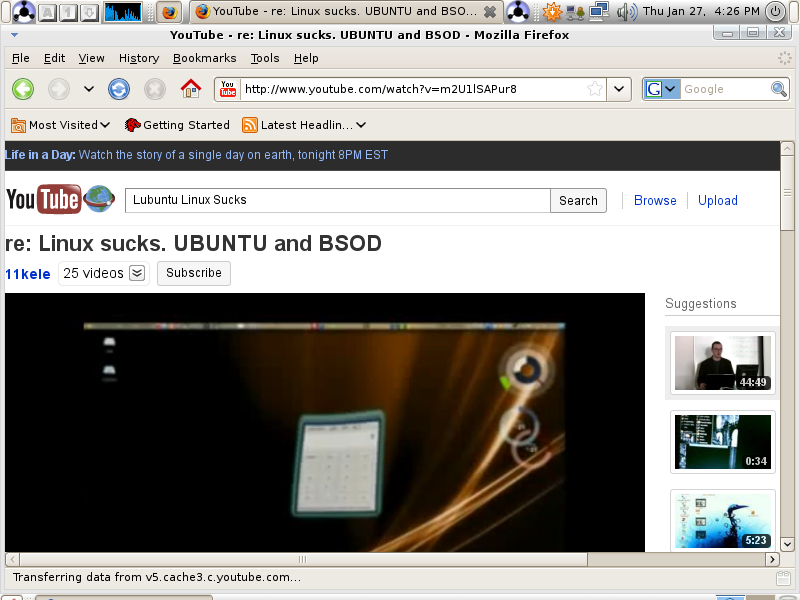The width and height of the screenshot is (800, 600).
Task: Open the Tools menu
Action: [x=265, y=58]
